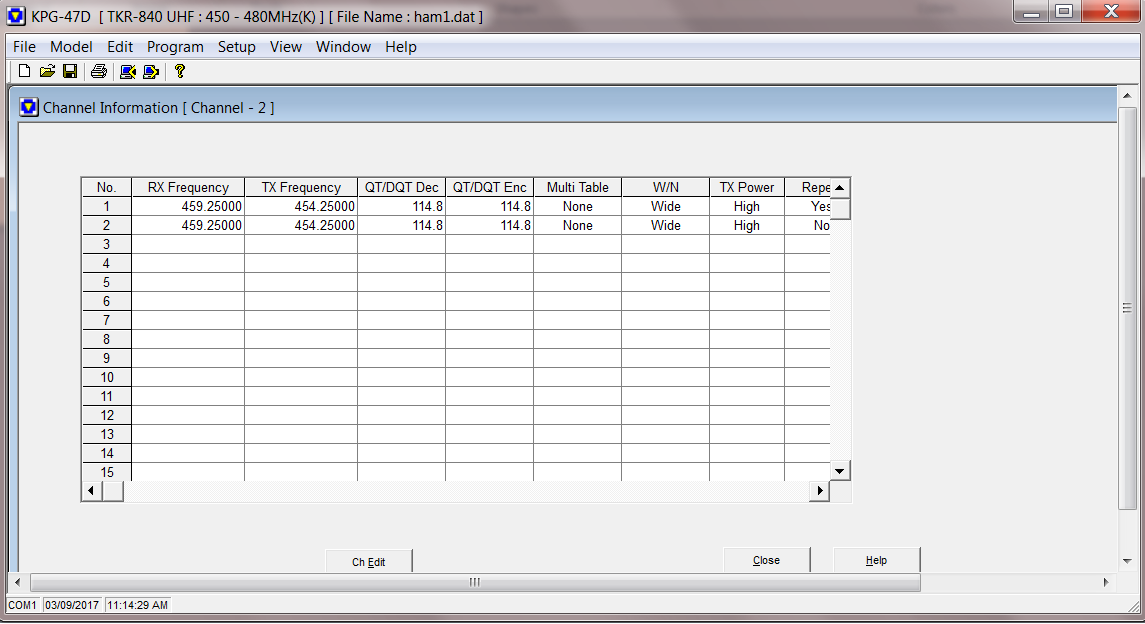Click the Write data to radio icon
Image resolution: width=1145 pixels, height=624 pixels.
click(151, 71)
